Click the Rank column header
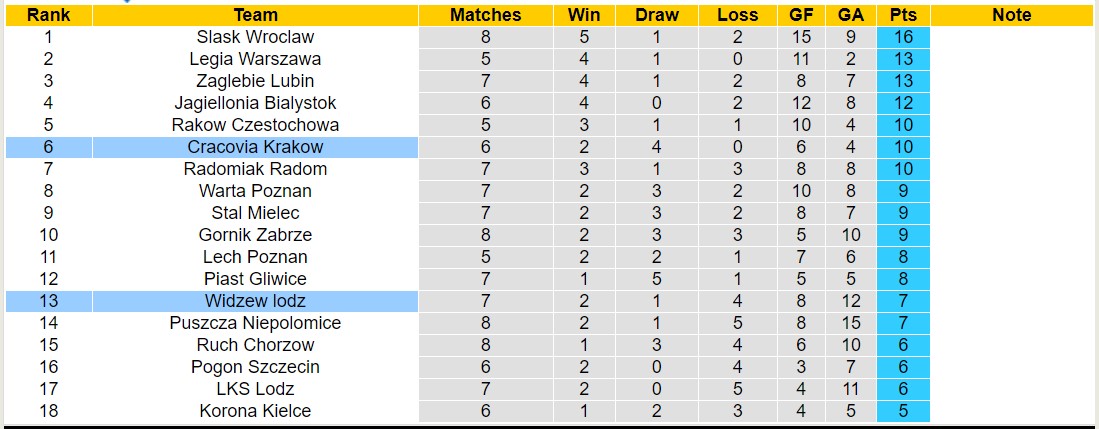The width and height of the screenshot is (1099, 429). (x=48, y=15)
